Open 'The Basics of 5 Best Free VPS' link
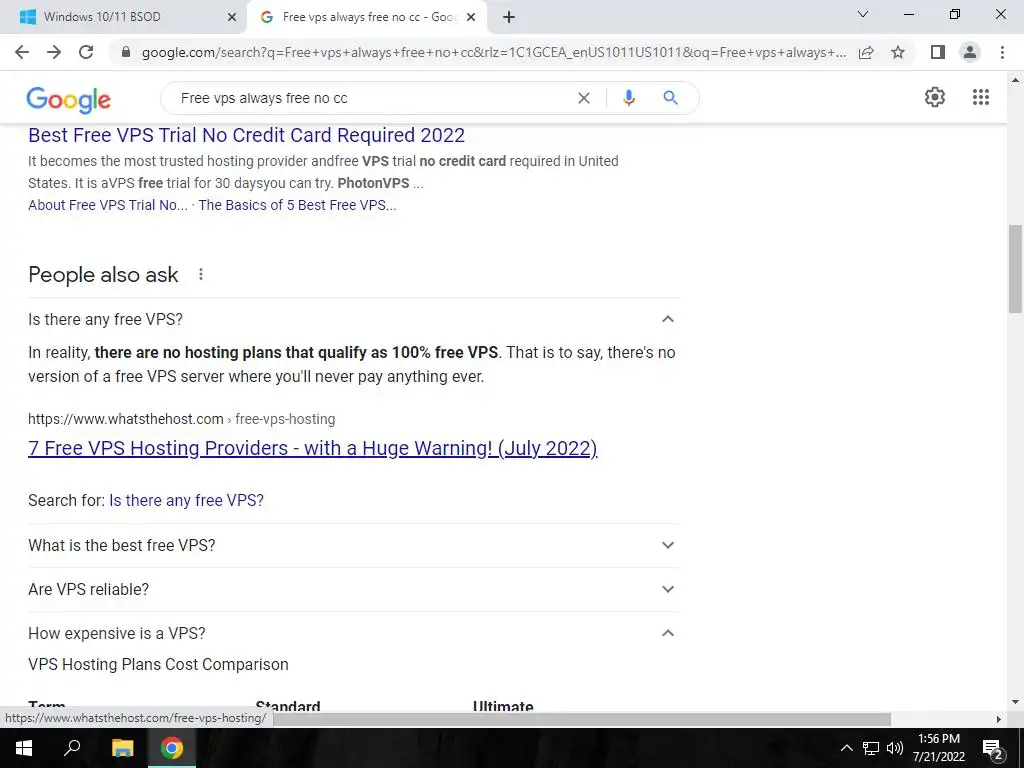This screenshot has height=768, width=1024. pos(297,205)
